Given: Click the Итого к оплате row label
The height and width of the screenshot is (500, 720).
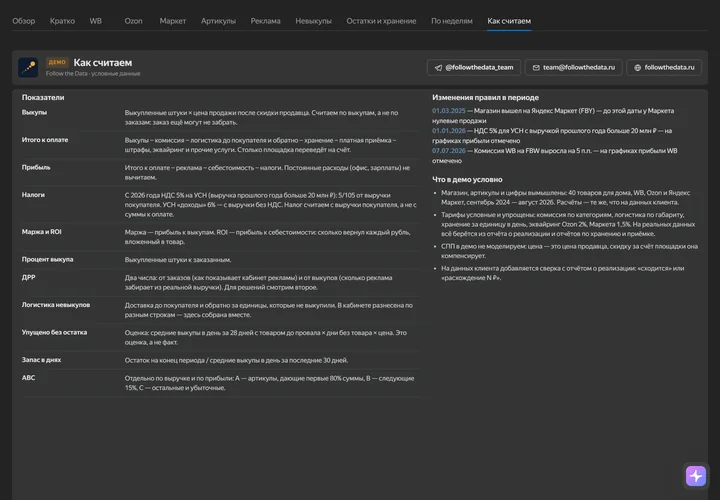Looking at the screenshot, I should pos(45,140).
